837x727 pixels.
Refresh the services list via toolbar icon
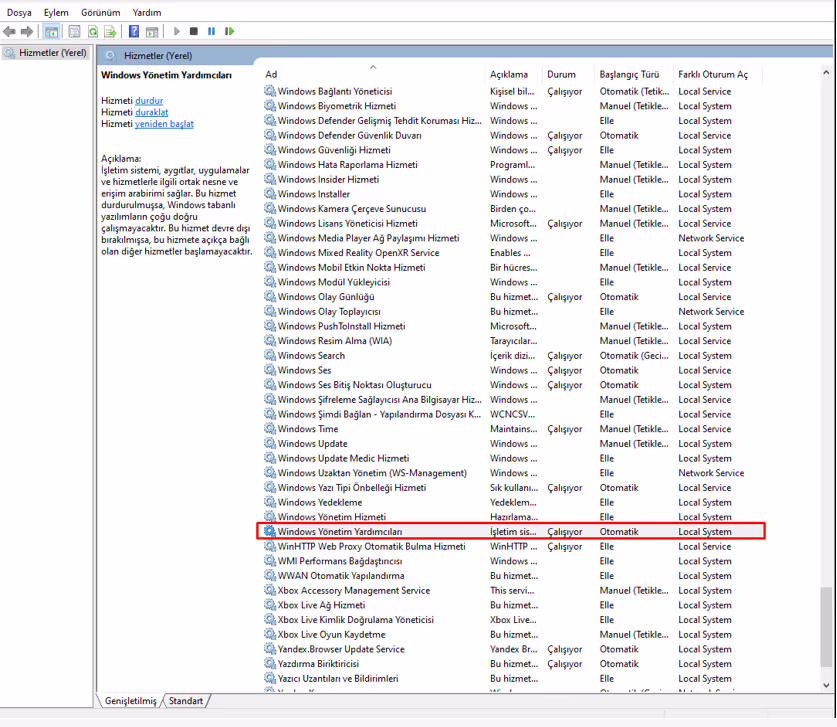point(93,31)
